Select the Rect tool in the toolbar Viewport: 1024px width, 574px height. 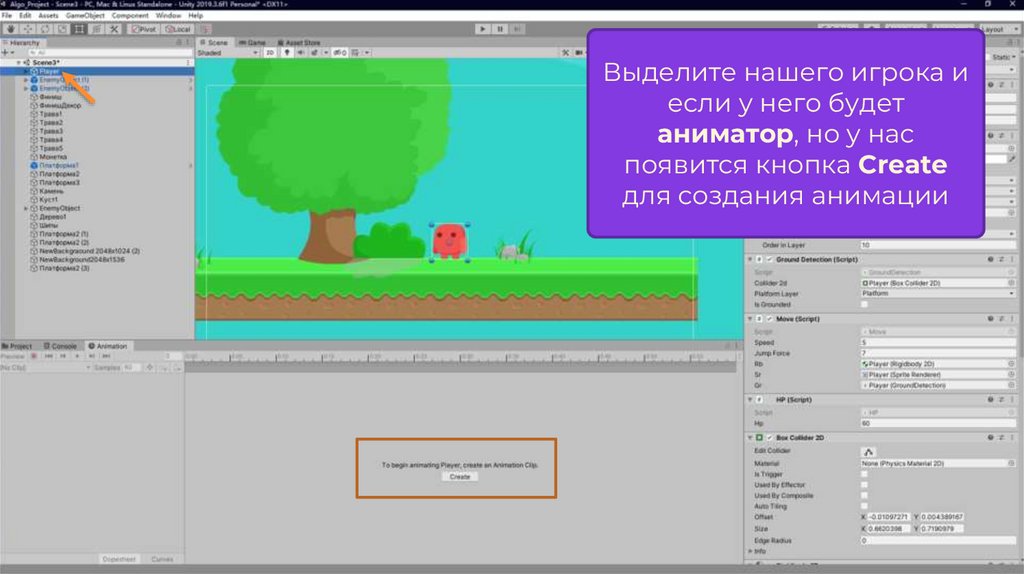click(x=79, y=30)
